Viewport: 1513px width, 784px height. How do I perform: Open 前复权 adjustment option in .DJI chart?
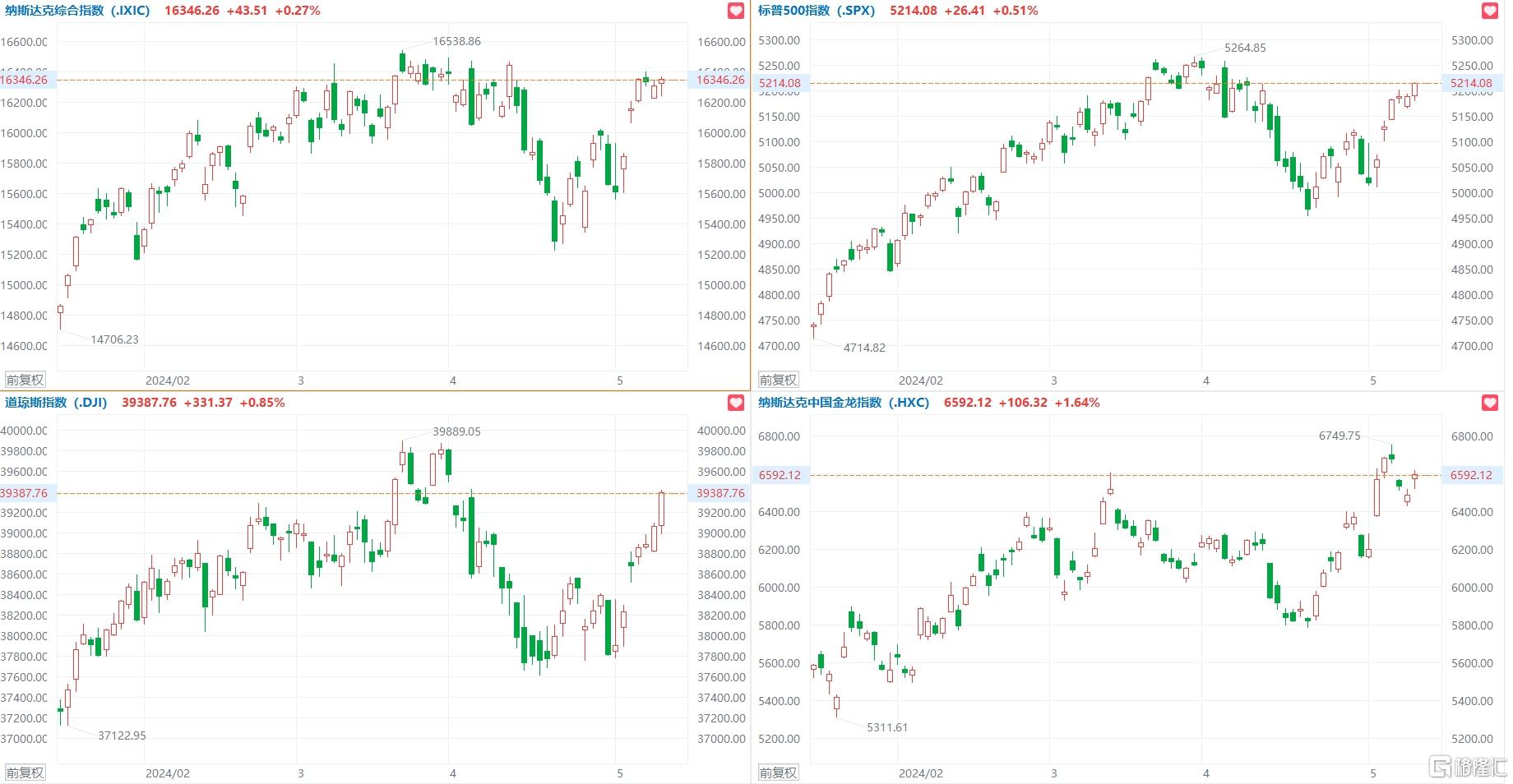(25, 772)
